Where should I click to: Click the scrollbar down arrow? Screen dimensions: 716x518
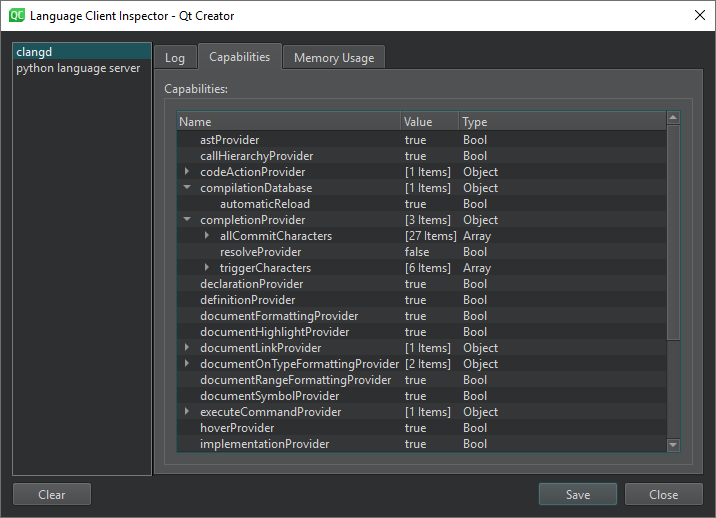coord(673,445)
